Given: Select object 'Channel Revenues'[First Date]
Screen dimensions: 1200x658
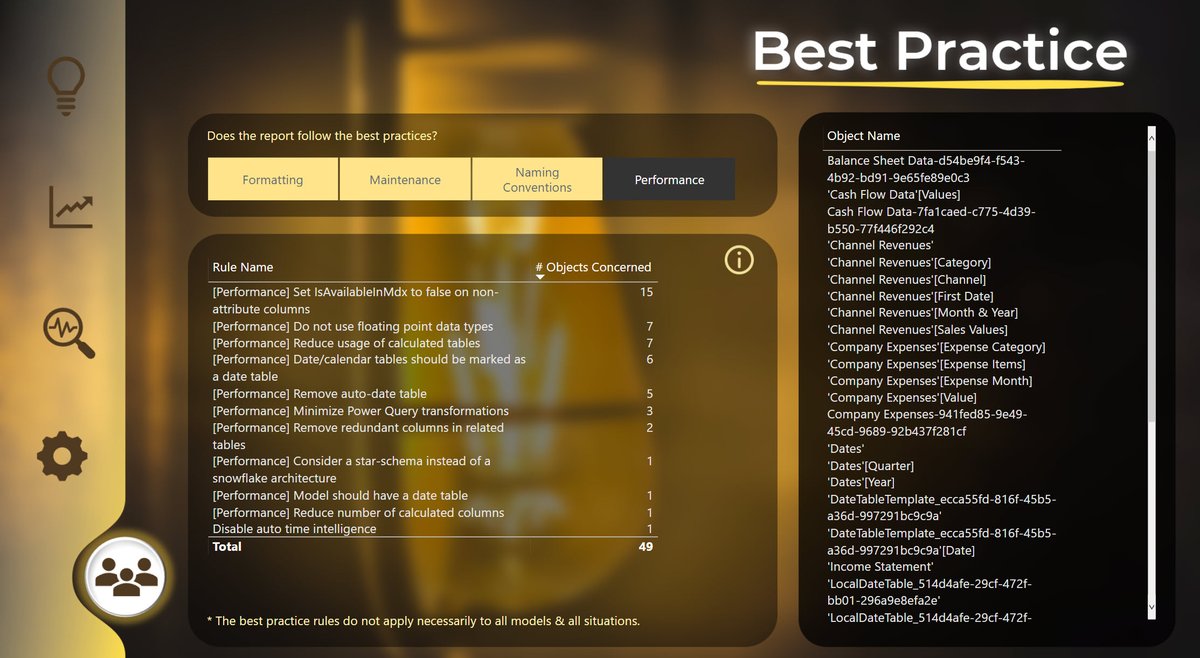Looking at the screenshot, I should [x=910, y=297].
